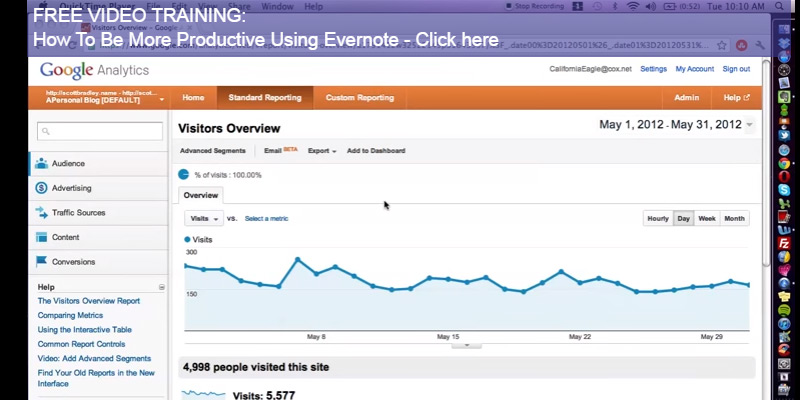
Task: Open the My Account link
Action: click(x=695, y=69)
